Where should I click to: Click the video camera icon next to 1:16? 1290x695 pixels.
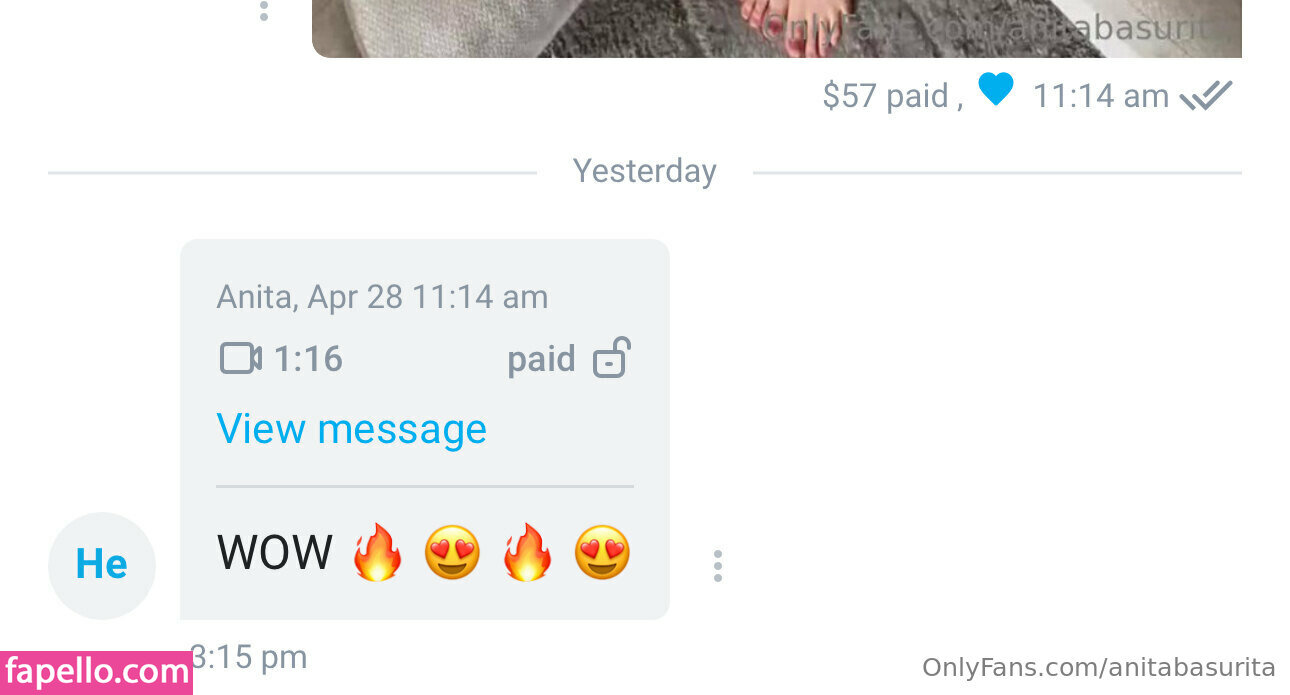click(x=240, y=358)
